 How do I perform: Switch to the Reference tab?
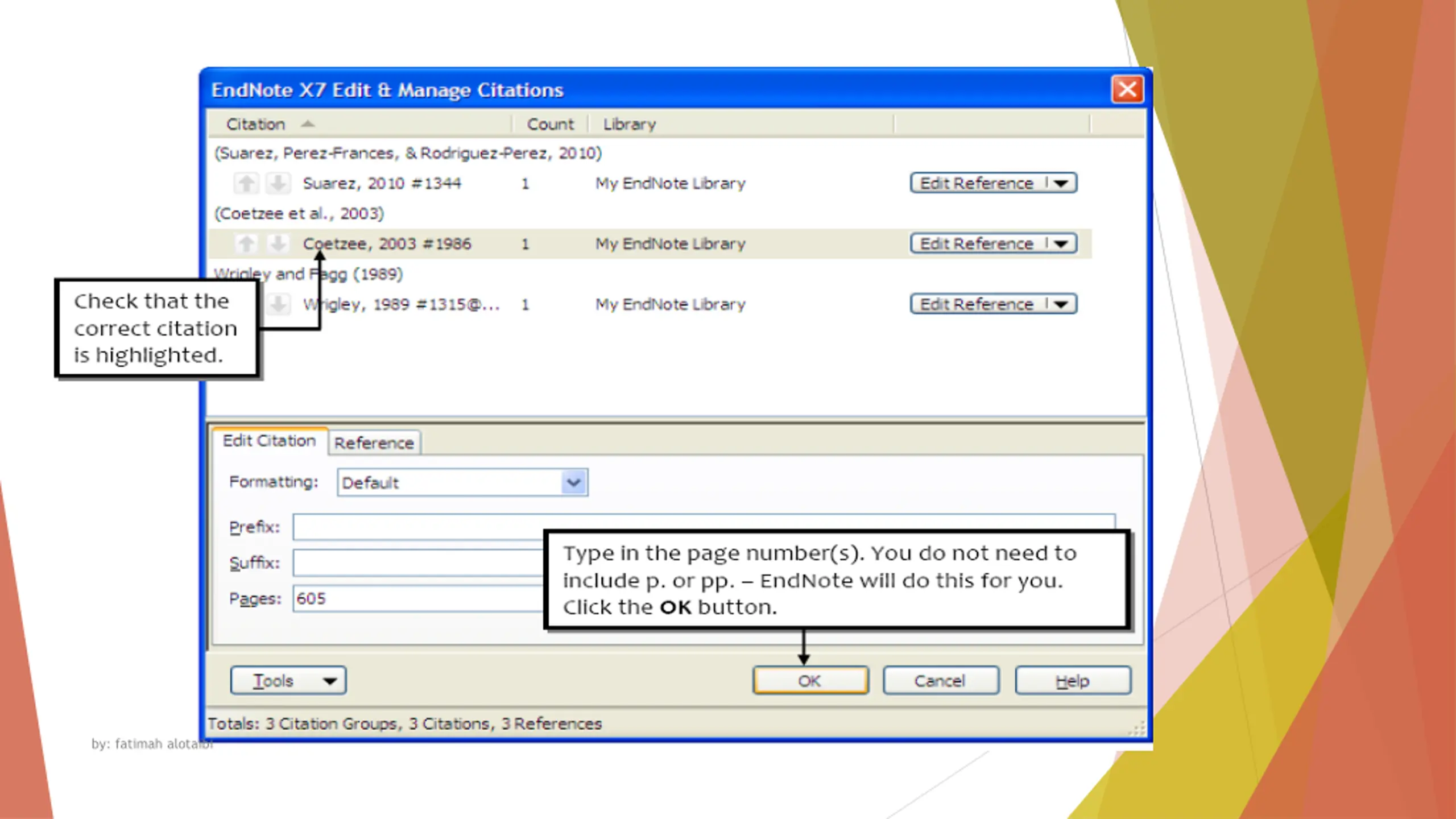coord(374,443)
